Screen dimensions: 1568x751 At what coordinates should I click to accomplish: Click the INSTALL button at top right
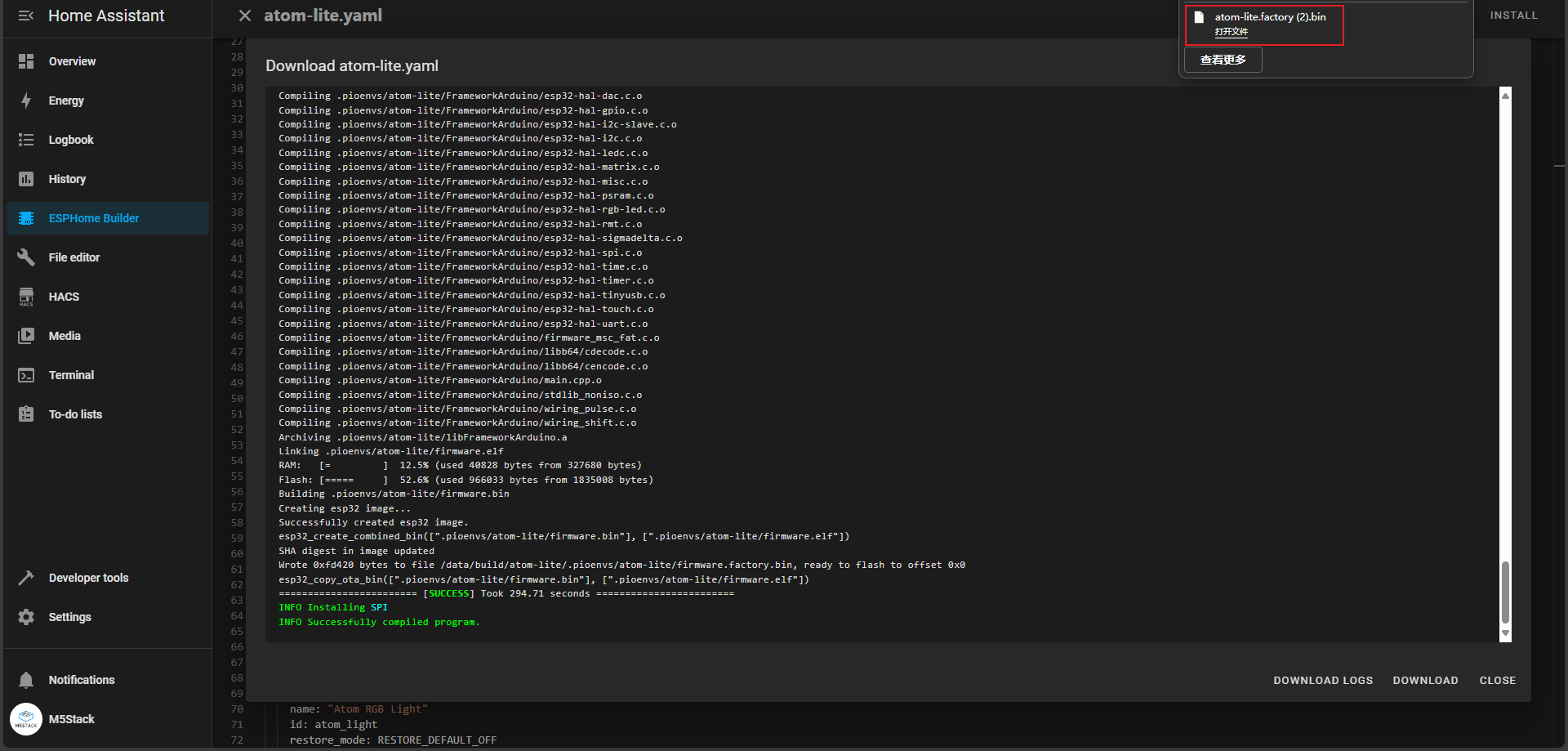(x=1513, y=16)
